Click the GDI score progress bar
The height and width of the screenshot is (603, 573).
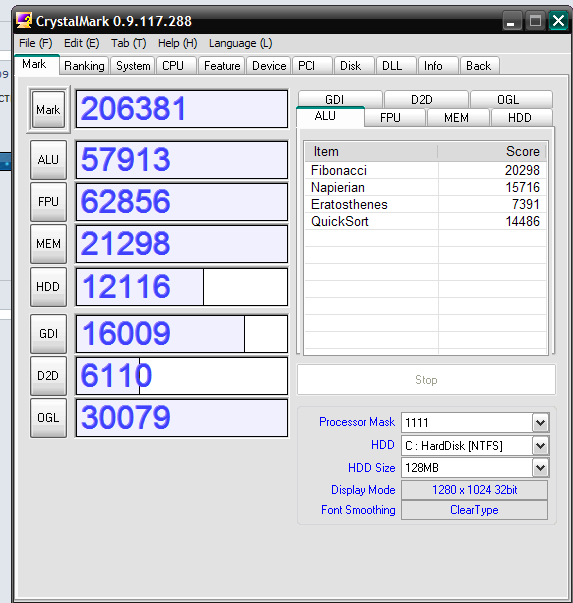pos(182,334)
